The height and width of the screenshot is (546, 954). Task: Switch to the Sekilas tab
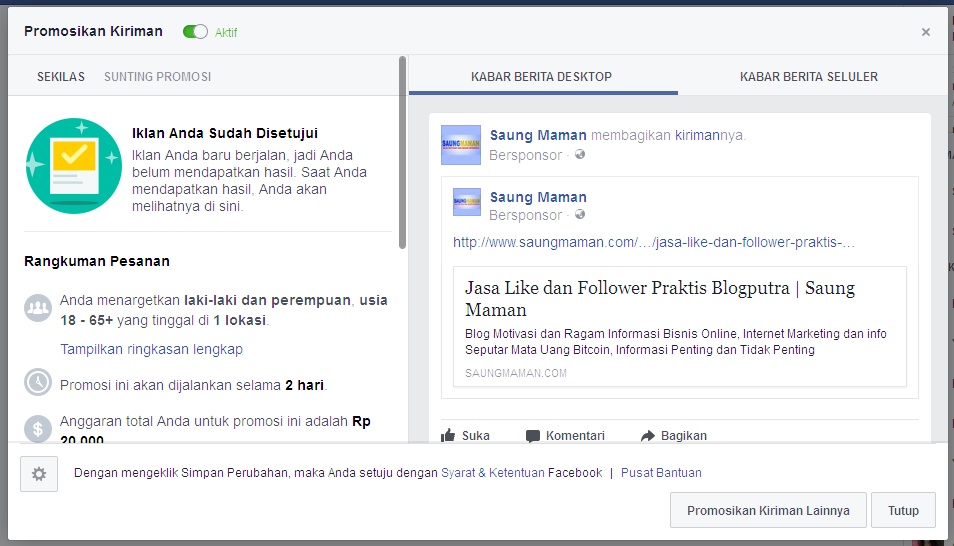pyautogui.click(x=61, y=77)
